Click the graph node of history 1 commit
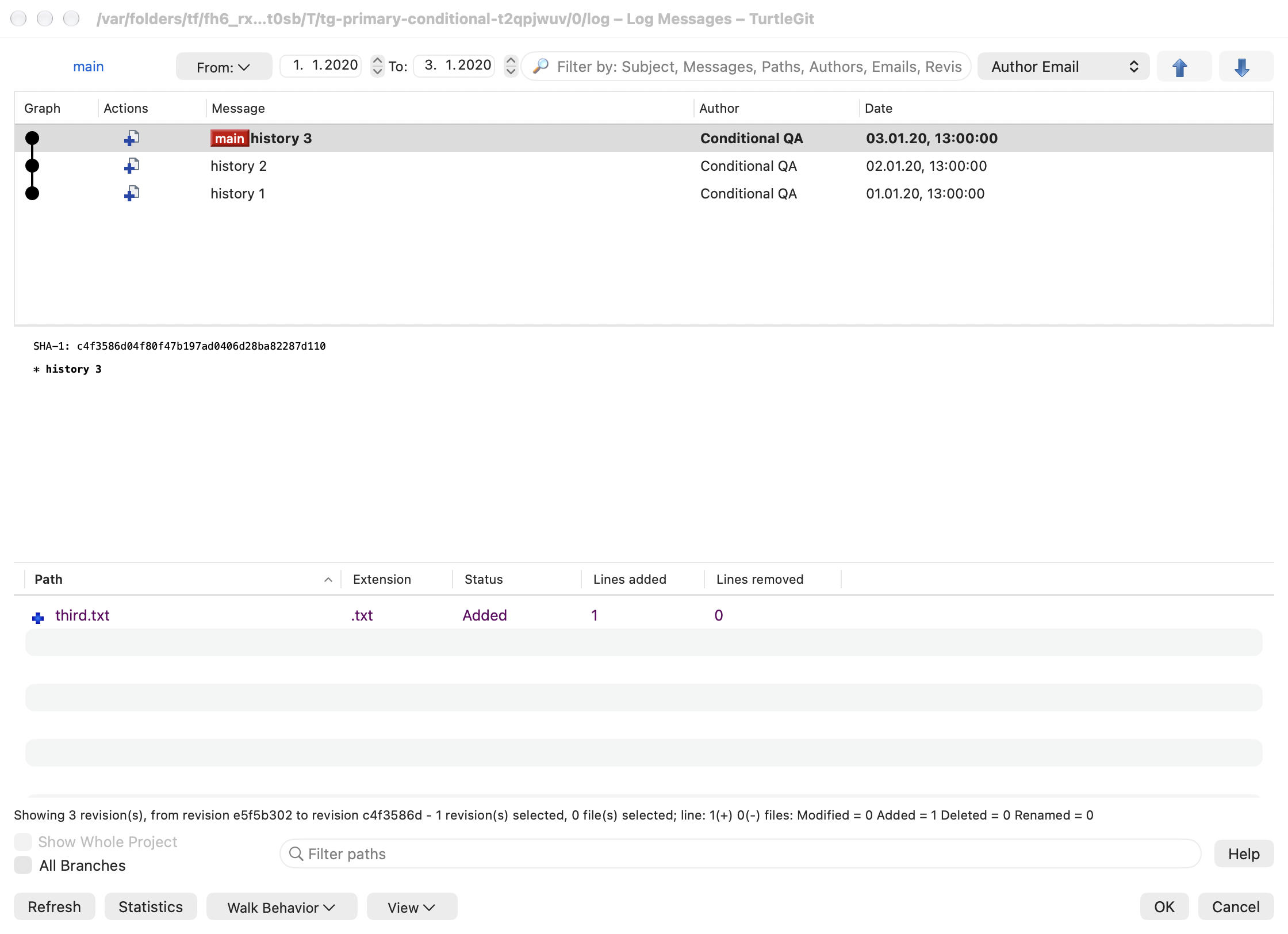This screenshot has height=934, width=1288. (x=32, y=193)
